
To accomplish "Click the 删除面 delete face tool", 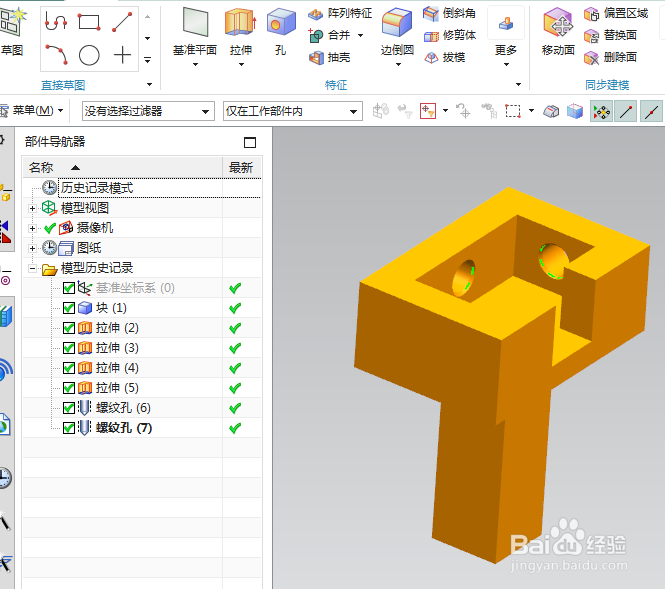I will pos(610,57).
